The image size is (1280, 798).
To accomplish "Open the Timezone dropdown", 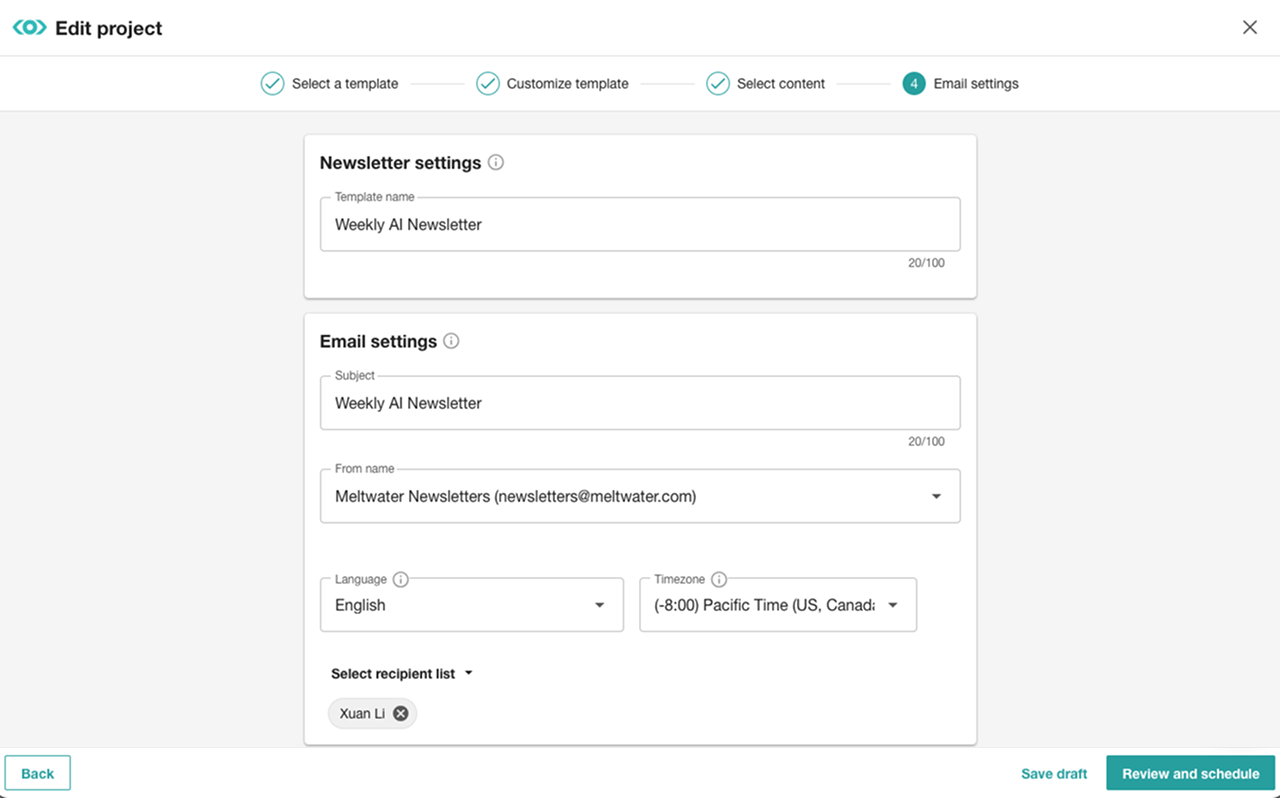I will [891, 604].
